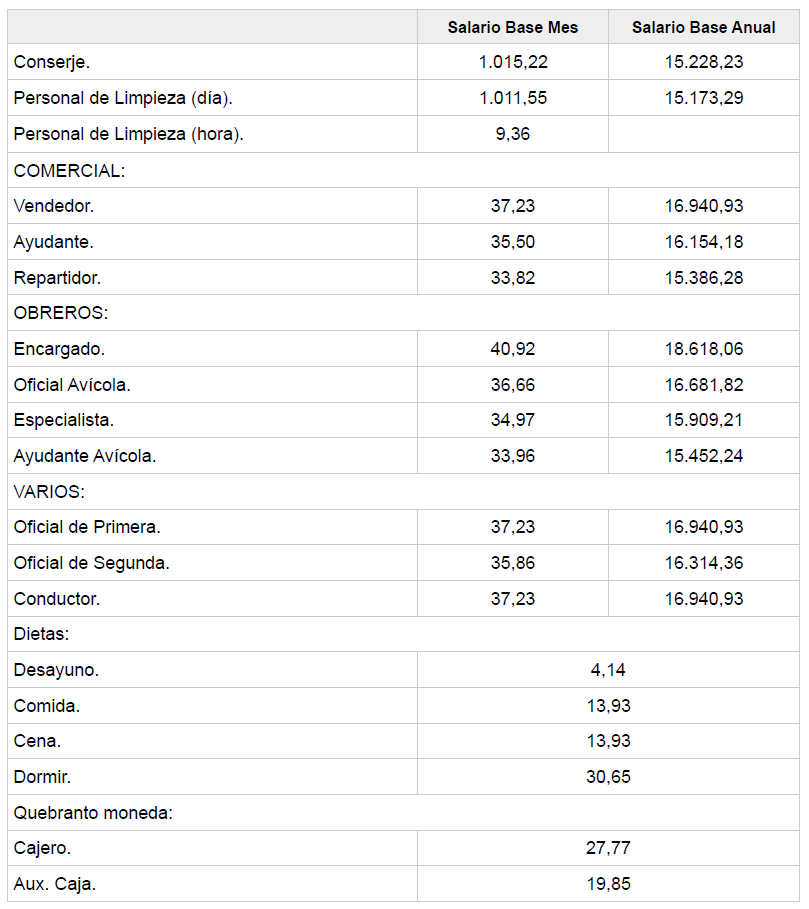
Task: Select annual value 15.173,29 for Limpieza (día)
Action: click(x=703, y=98)
